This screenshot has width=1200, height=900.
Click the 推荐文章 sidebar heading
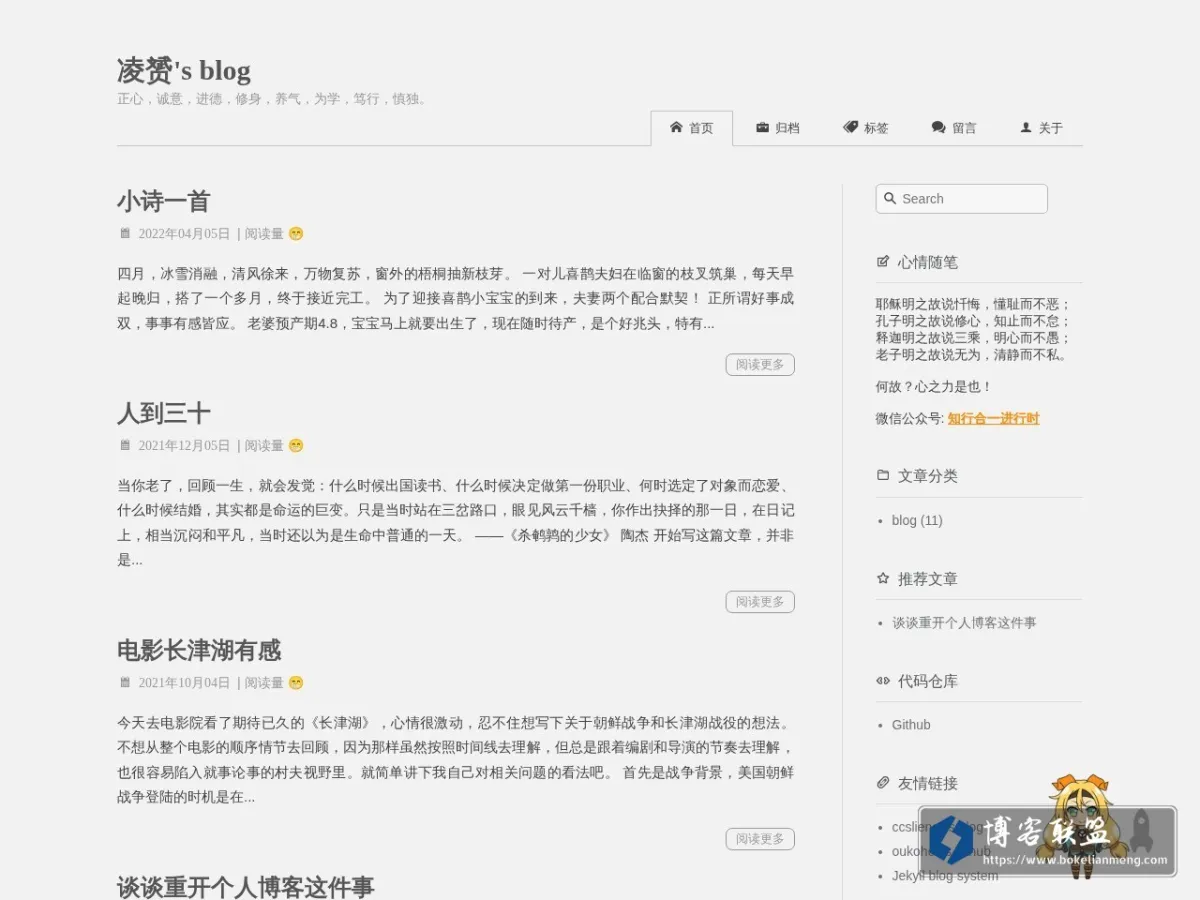pyautogui.click(x=928, y=579)
